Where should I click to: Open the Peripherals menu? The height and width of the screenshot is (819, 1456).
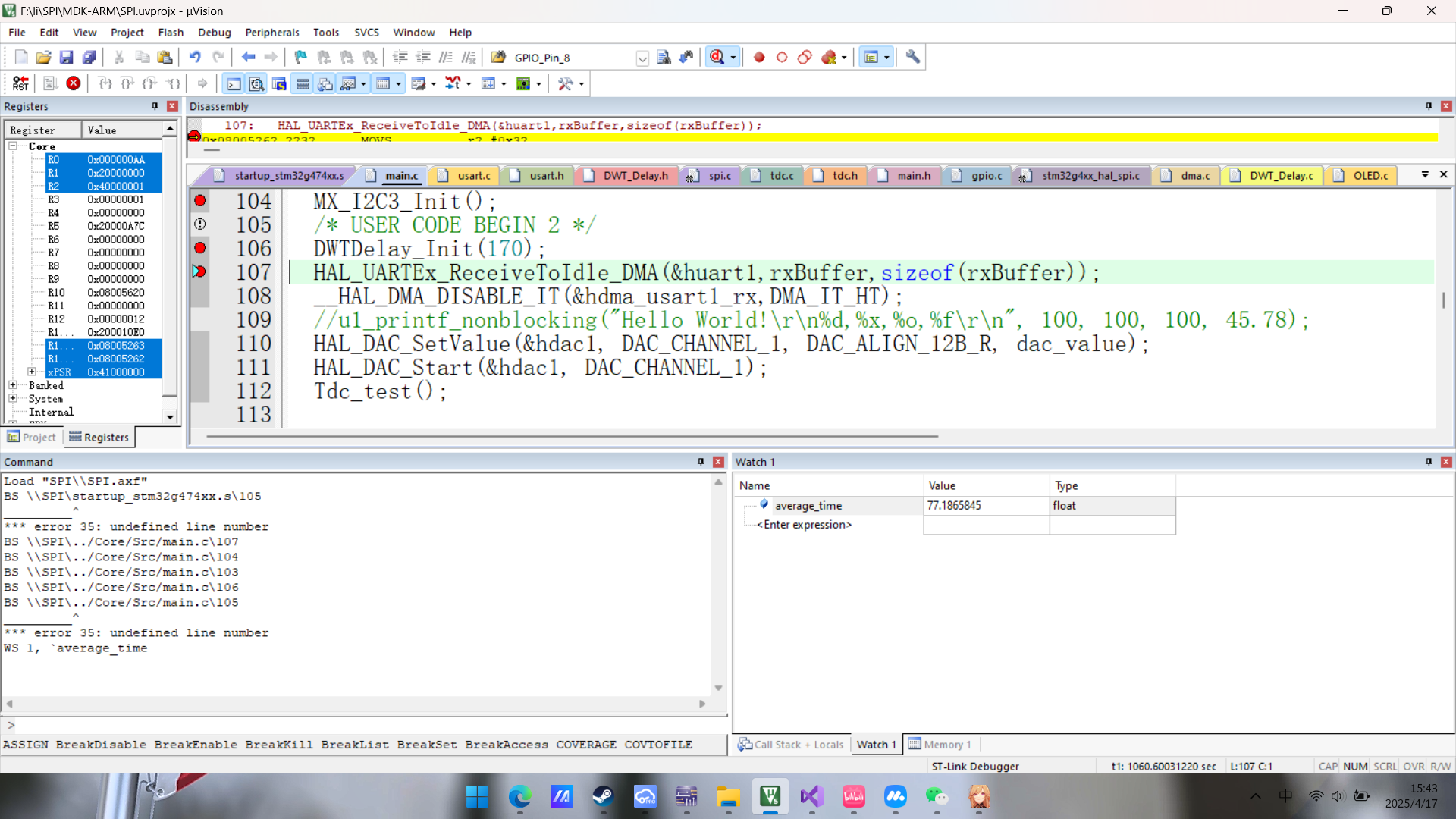(x=271, y=33)
